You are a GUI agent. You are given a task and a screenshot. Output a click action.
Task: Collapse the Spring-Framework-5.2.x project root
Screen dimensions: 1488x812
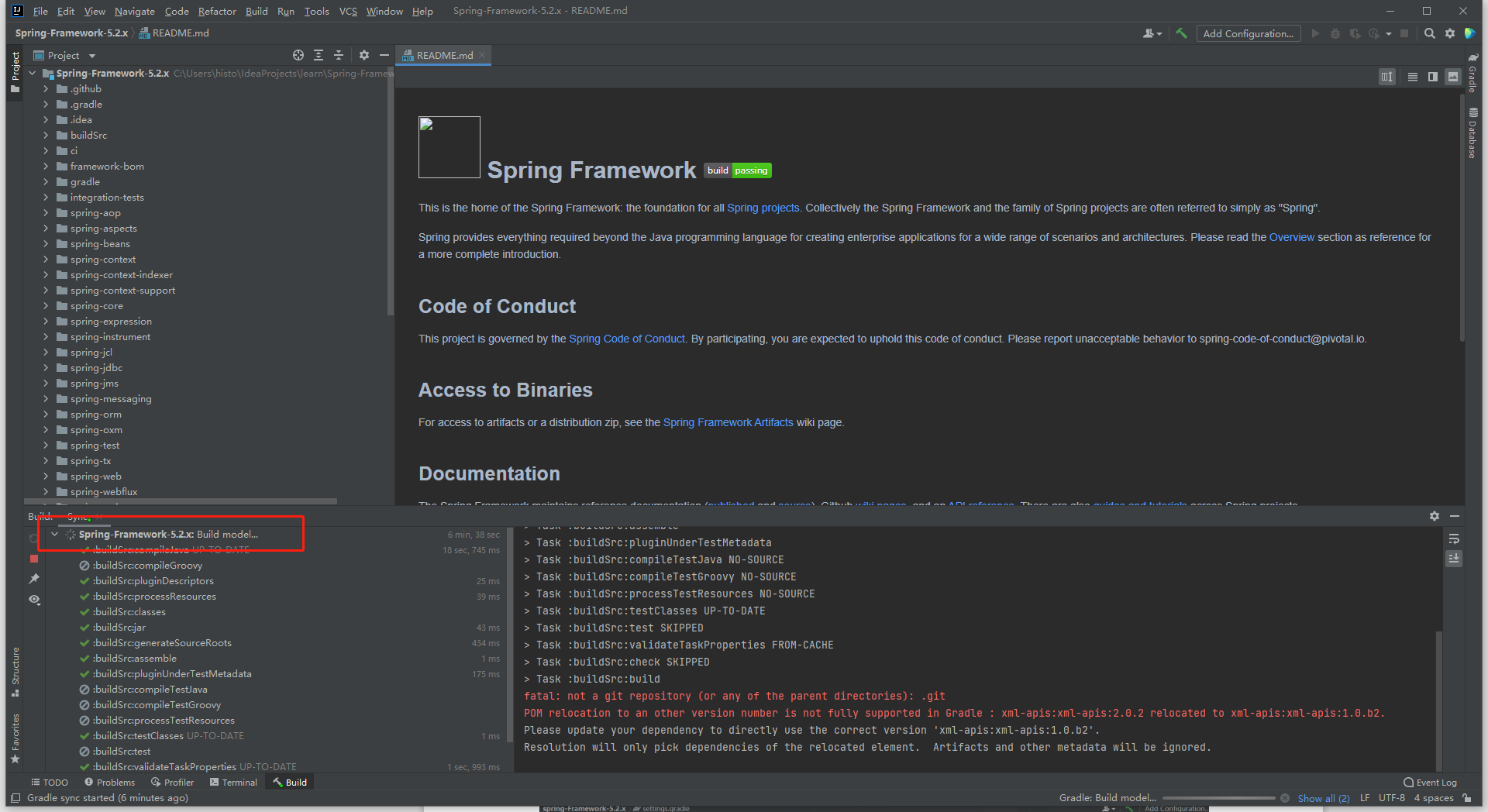point(33,73)
